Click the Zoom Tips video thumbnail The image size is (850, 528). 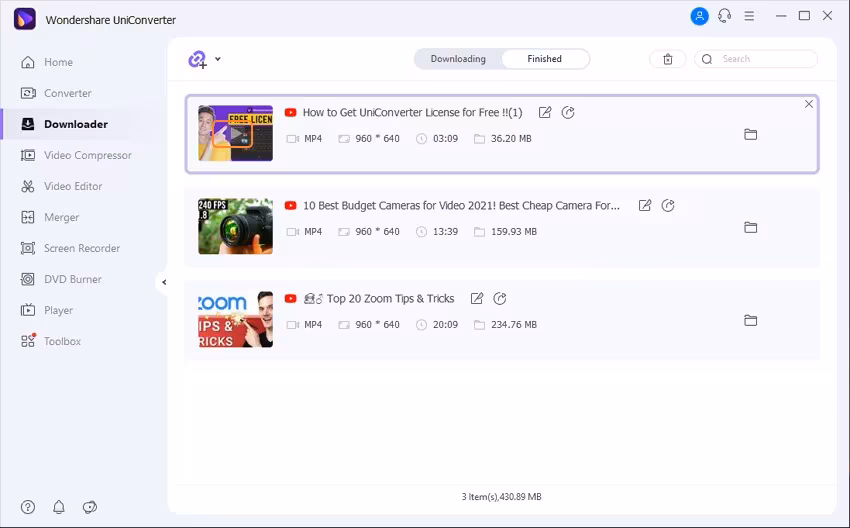[235, 319]
